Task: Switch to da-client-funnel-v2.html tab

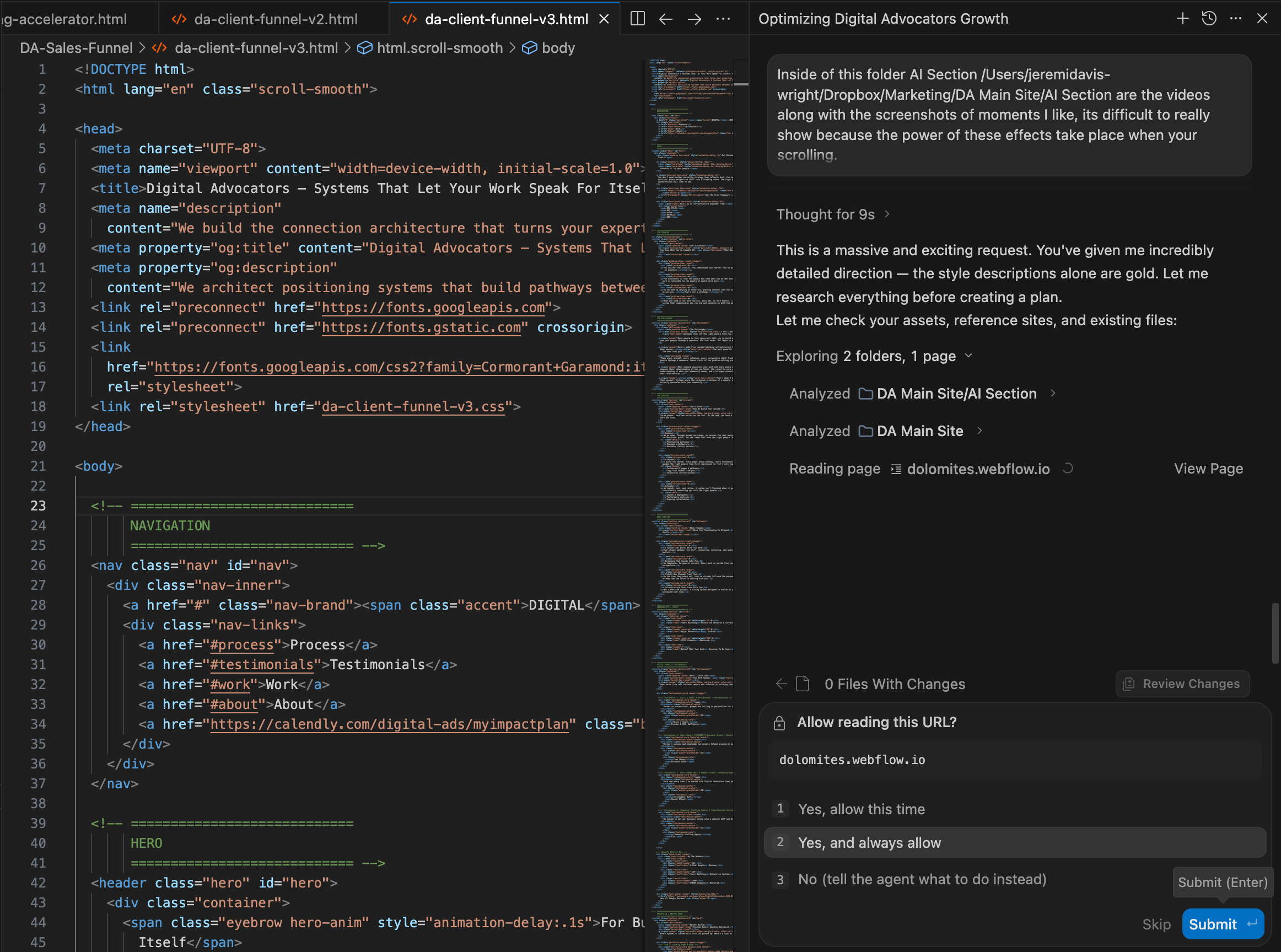Action: pos(275,19)
